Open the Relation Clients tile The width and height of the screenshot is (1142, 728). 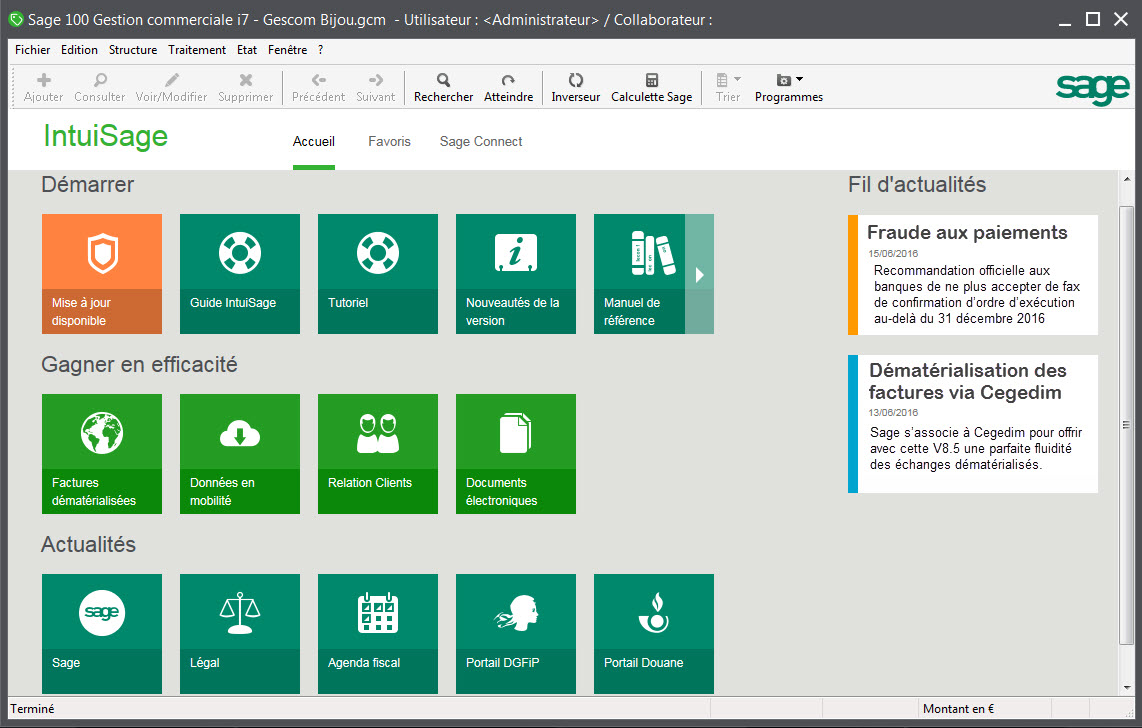377,453
